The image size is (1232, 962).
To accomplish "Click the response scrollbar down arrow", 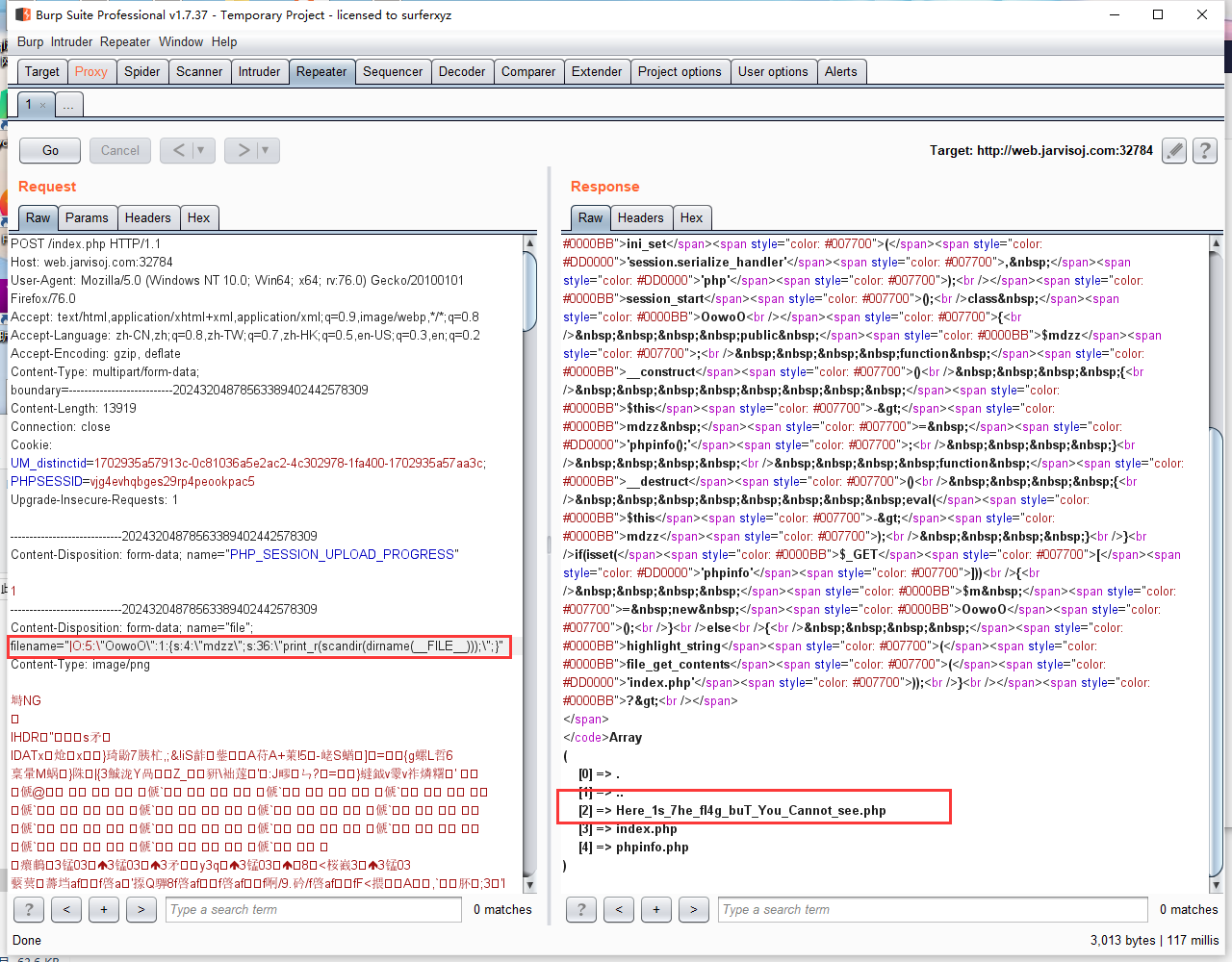I will click(x=1217, y=885).
